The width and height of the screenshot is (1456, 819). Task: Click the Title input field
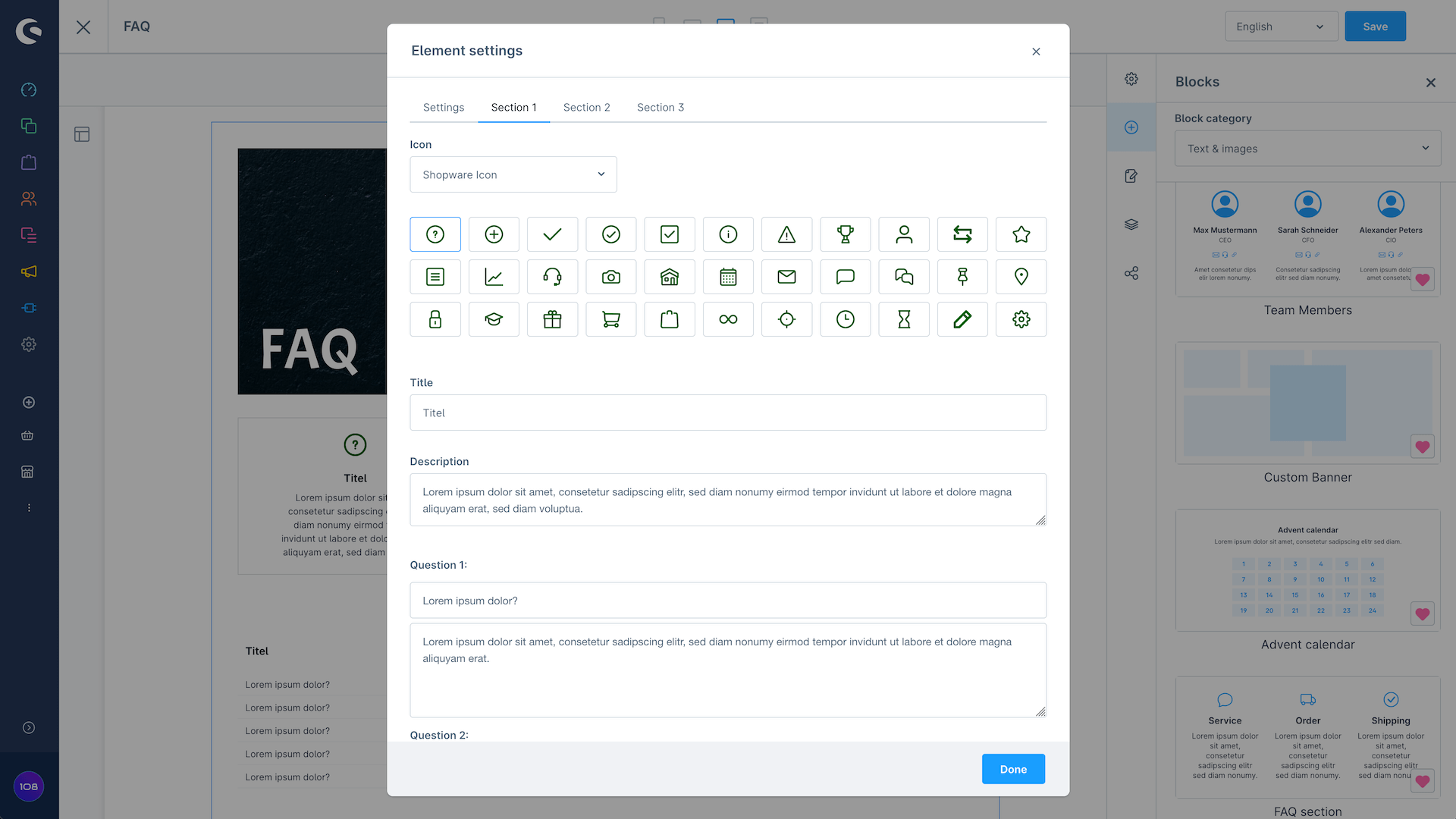(728, 412)
